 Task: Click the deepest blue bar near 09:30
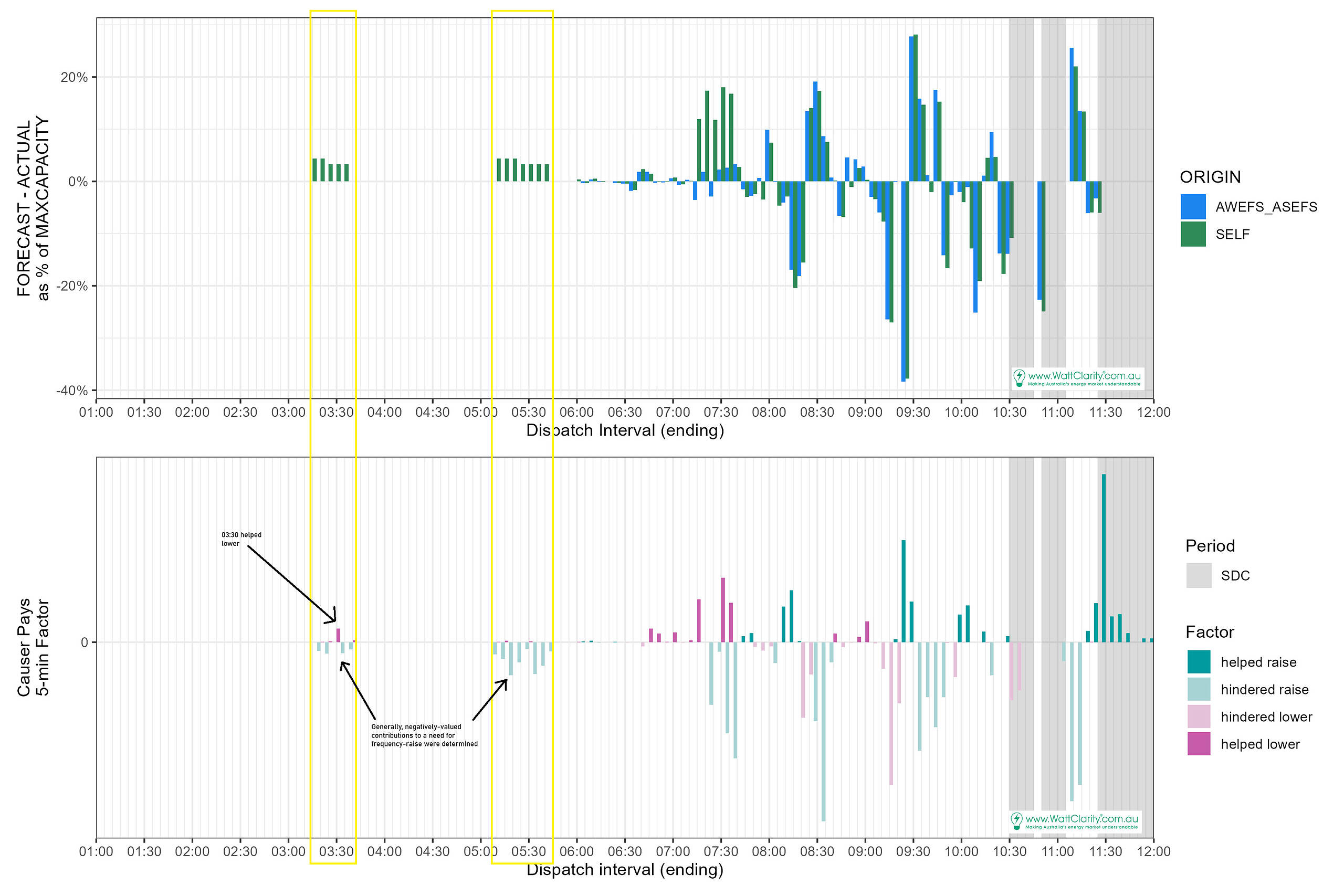point(904,282)
